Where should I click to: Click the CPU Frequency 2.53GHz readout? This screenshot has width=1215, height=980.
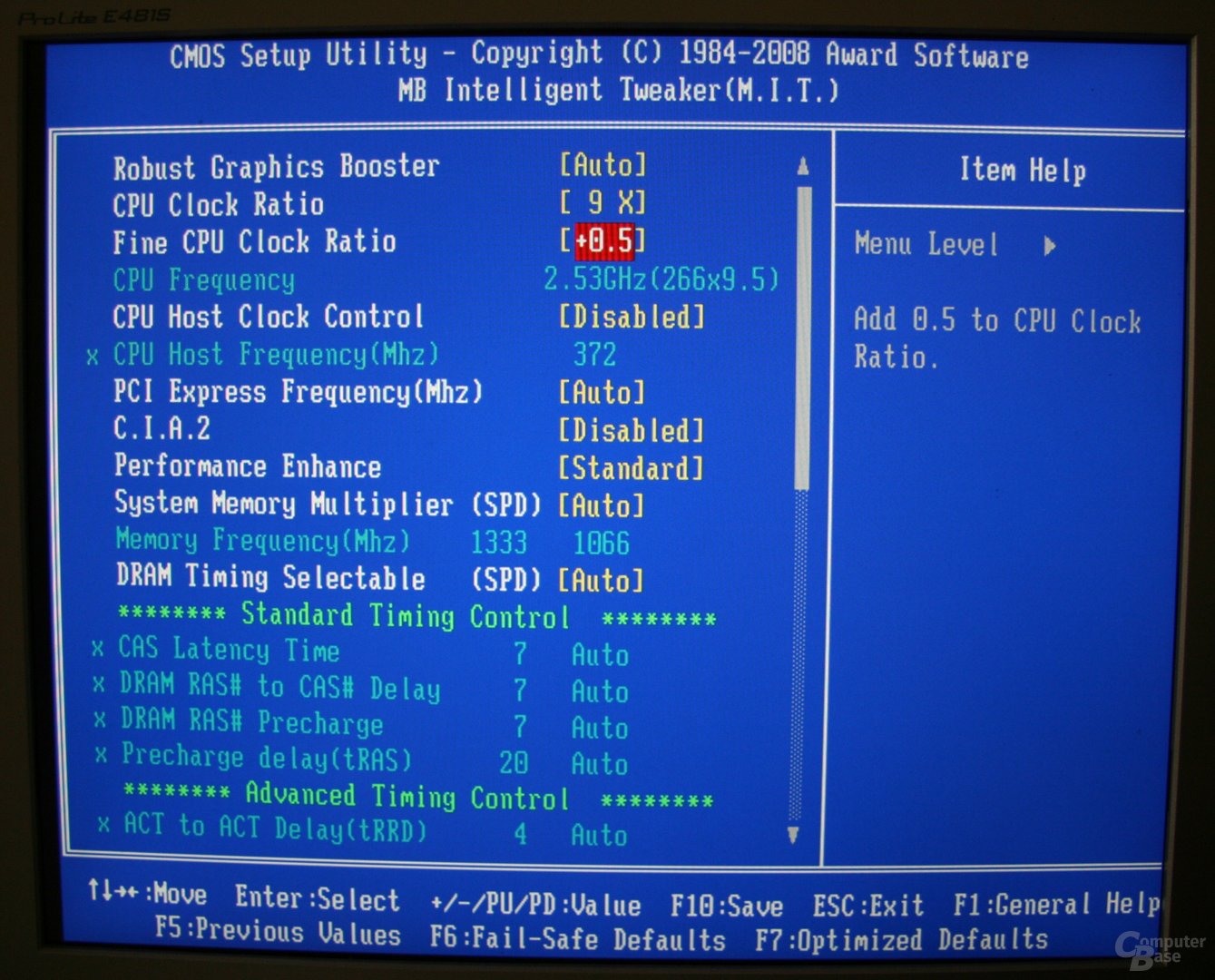click(661, 279)
